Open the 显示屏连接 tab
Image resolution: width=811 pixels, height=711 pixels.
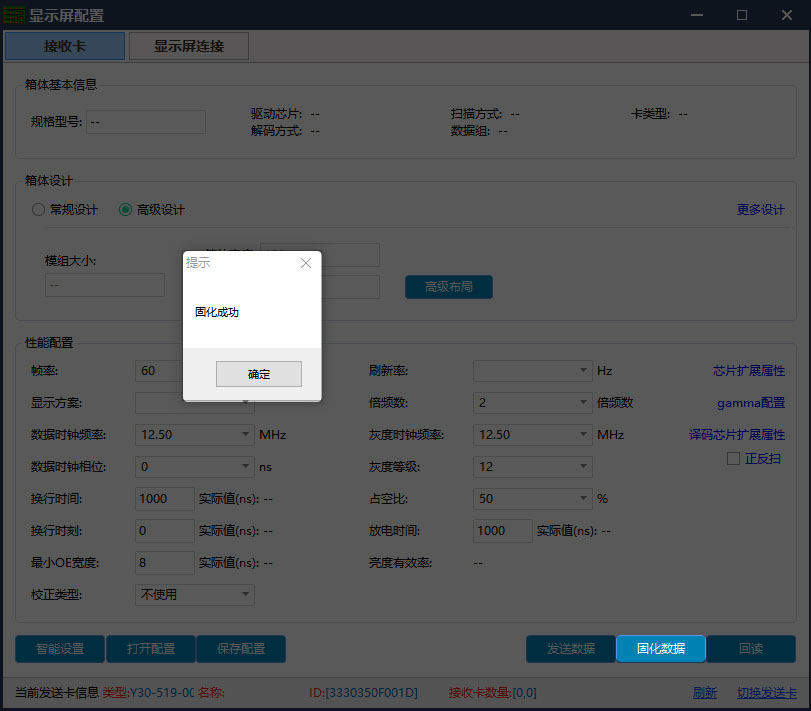coord(189,46)
